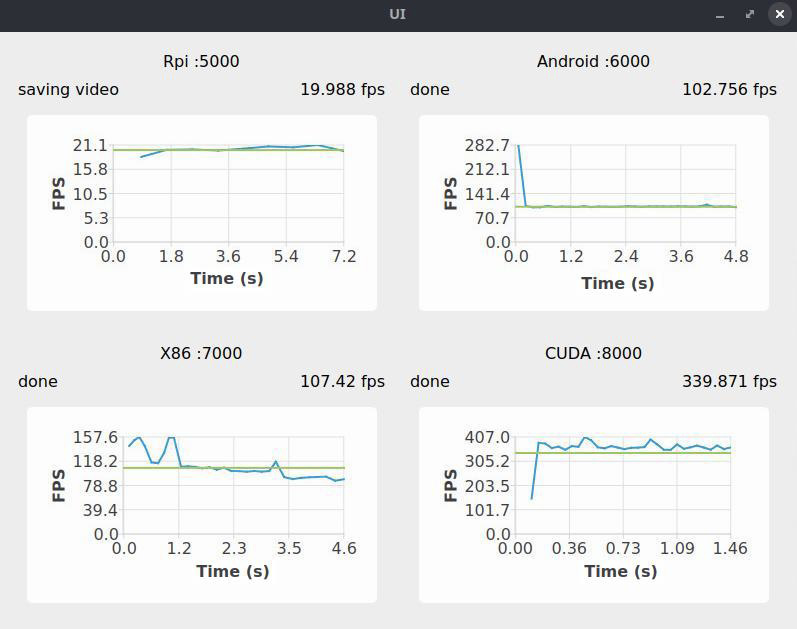797x629 pixels.
Task: Click the CUDA chart 'FPS' axis label
Action: click(x=450, y=485)
